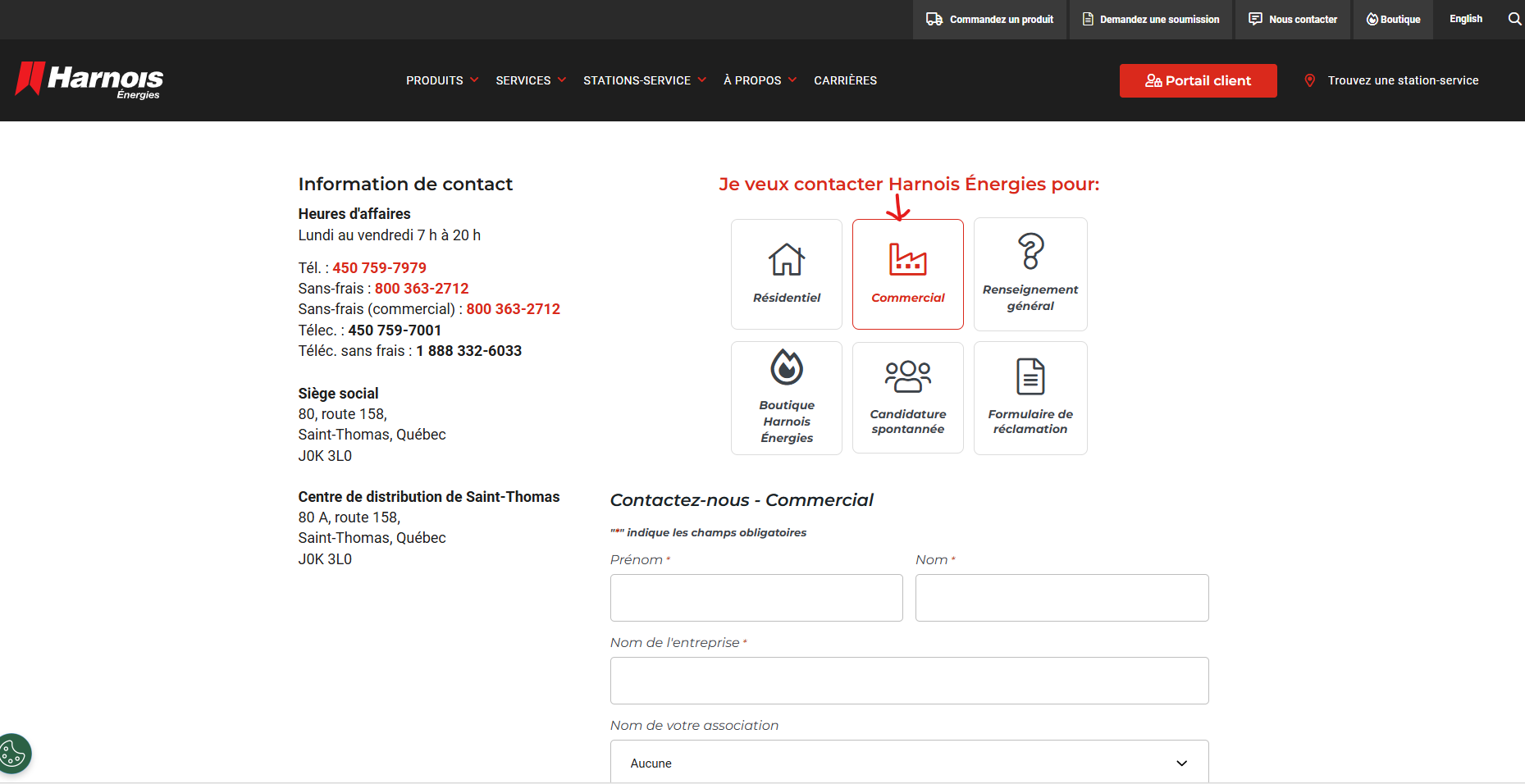Click the Centre de distribution de Saint-Thomas heading
Image resolution: width=1525 pixels, height=784 pixels.
click(428, 497)
